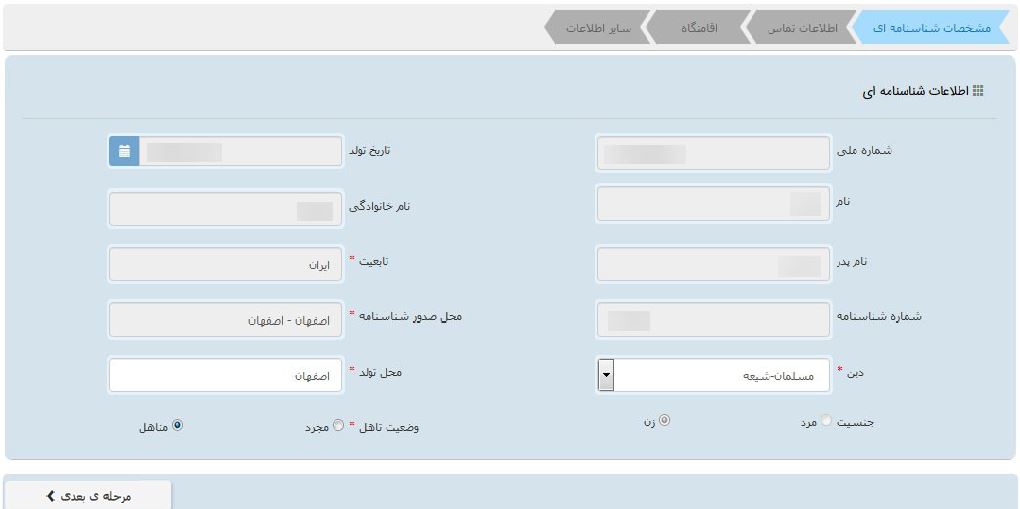This screenshot has width=1020, height=509.
Task: Click the شماره شناسنامه field
Action: 713,320
